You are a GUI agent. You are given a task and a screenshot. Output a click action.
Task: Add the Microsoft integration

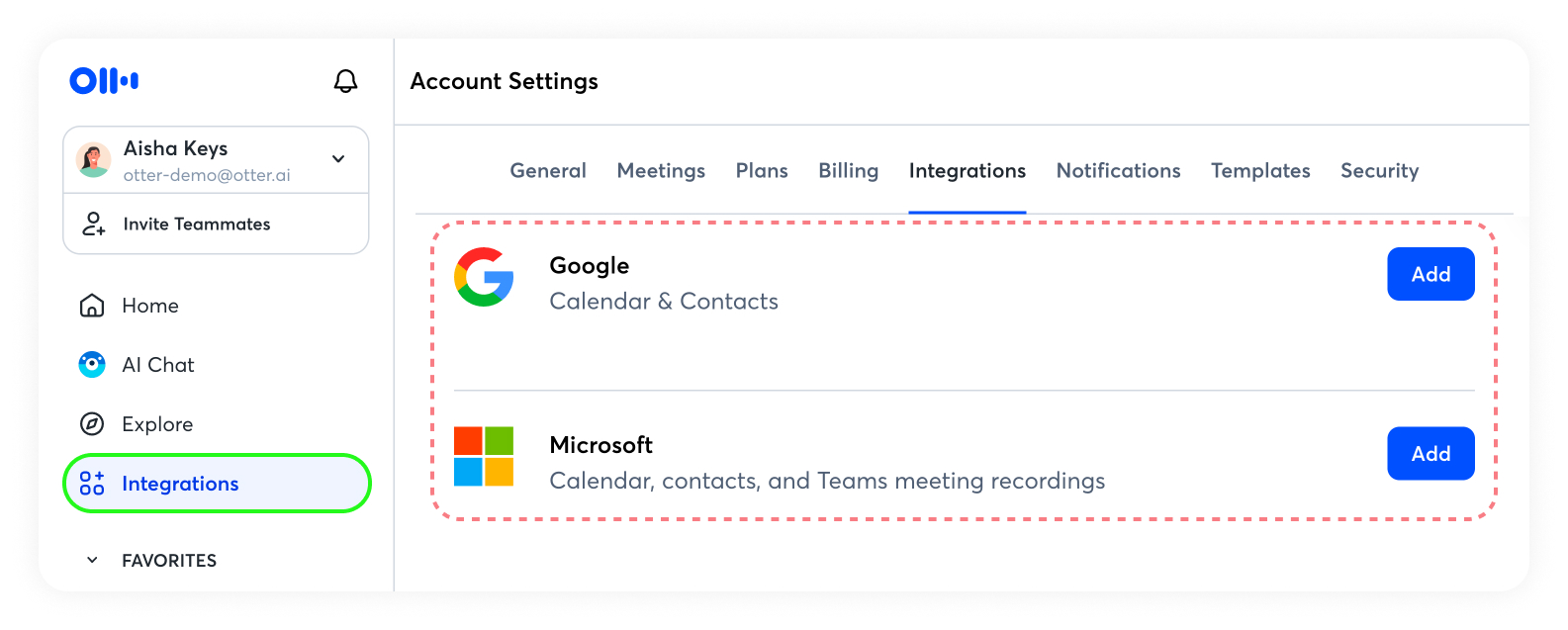pos(1430,453)
